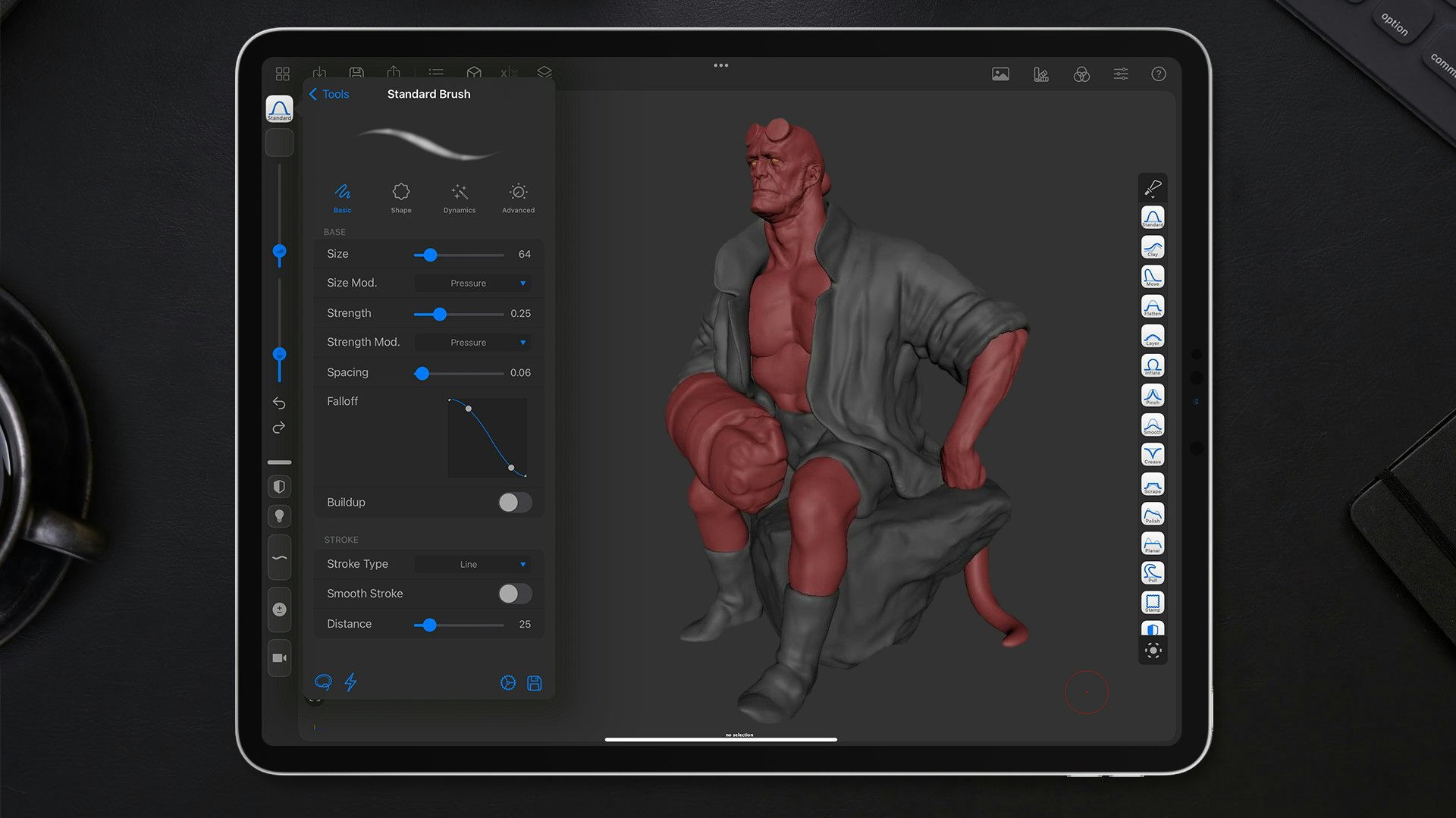
Task: Expand the paintbrush tool-category dropdown on right
Action: (x=1153, y=187)
